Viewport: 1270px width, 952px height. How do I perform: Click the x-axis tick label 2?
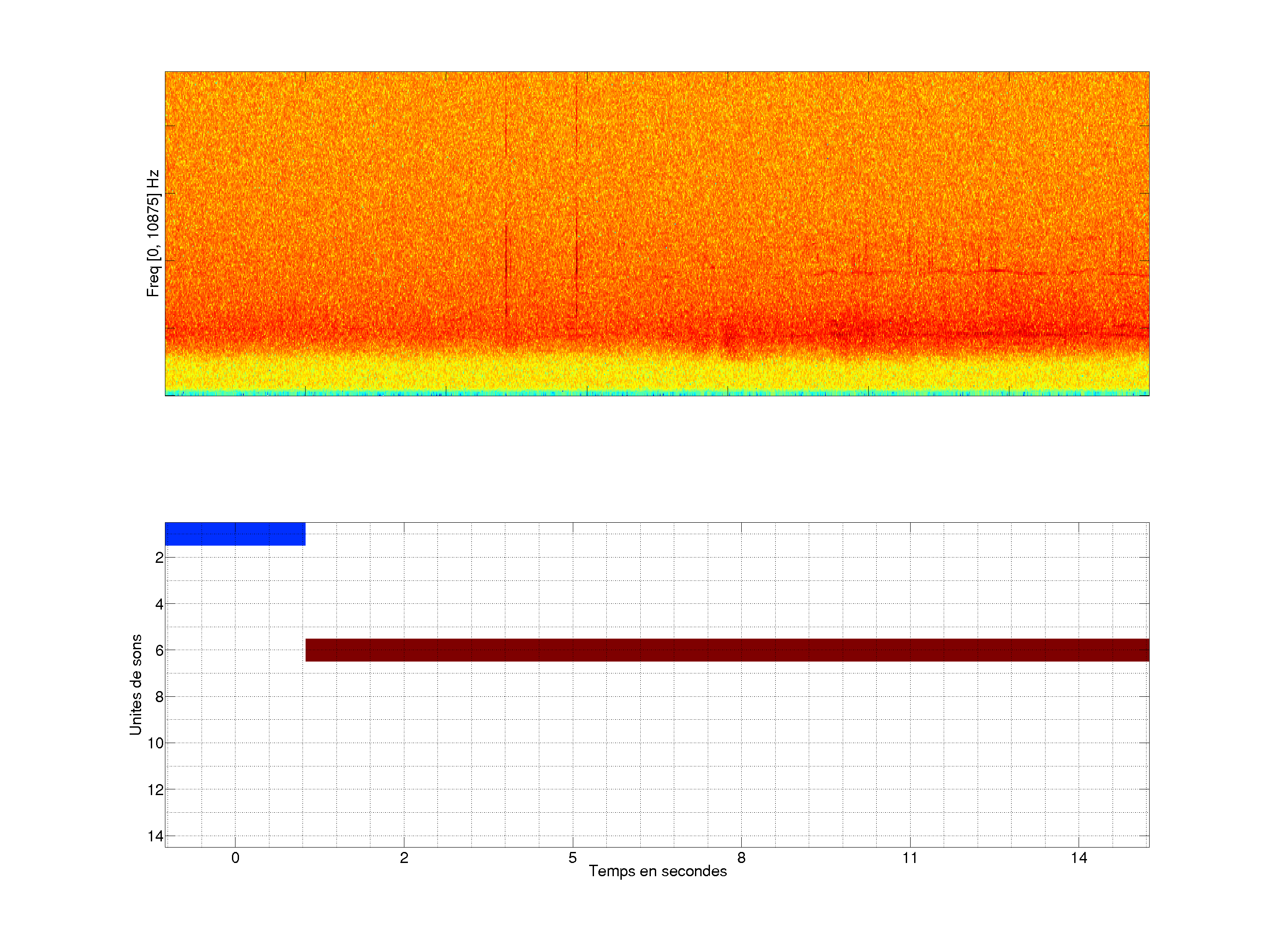[x=403, y=858]
